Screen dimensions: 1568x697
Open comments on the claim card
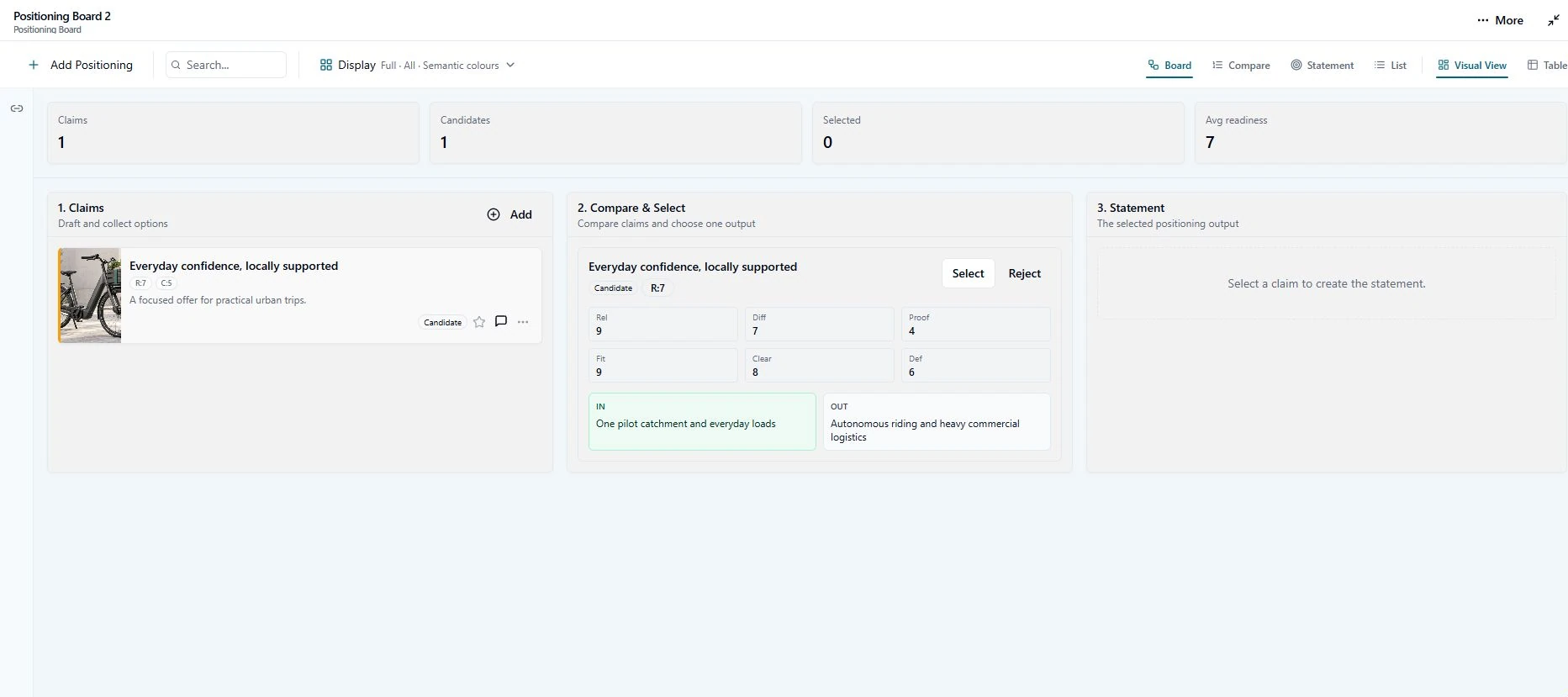coord(501,321)
